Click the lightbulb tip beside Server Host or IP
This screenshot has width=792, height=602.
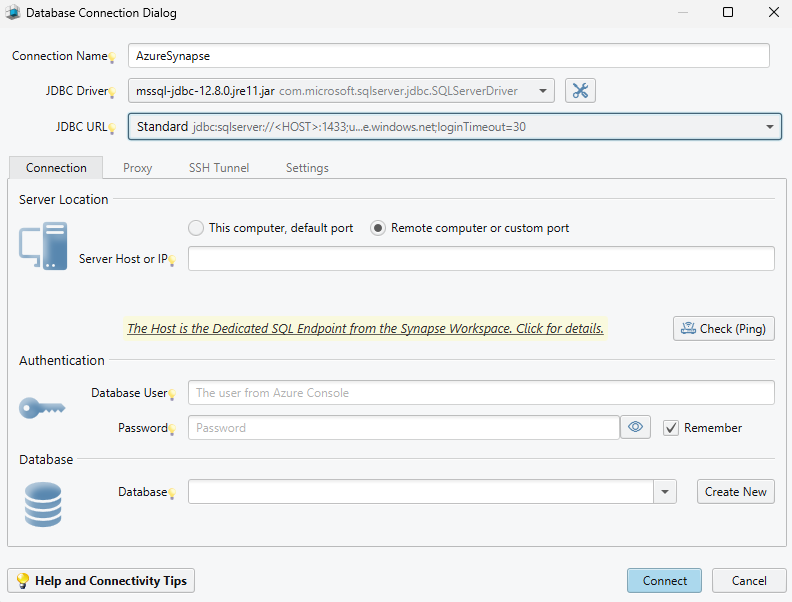click(x=172, y=261)
